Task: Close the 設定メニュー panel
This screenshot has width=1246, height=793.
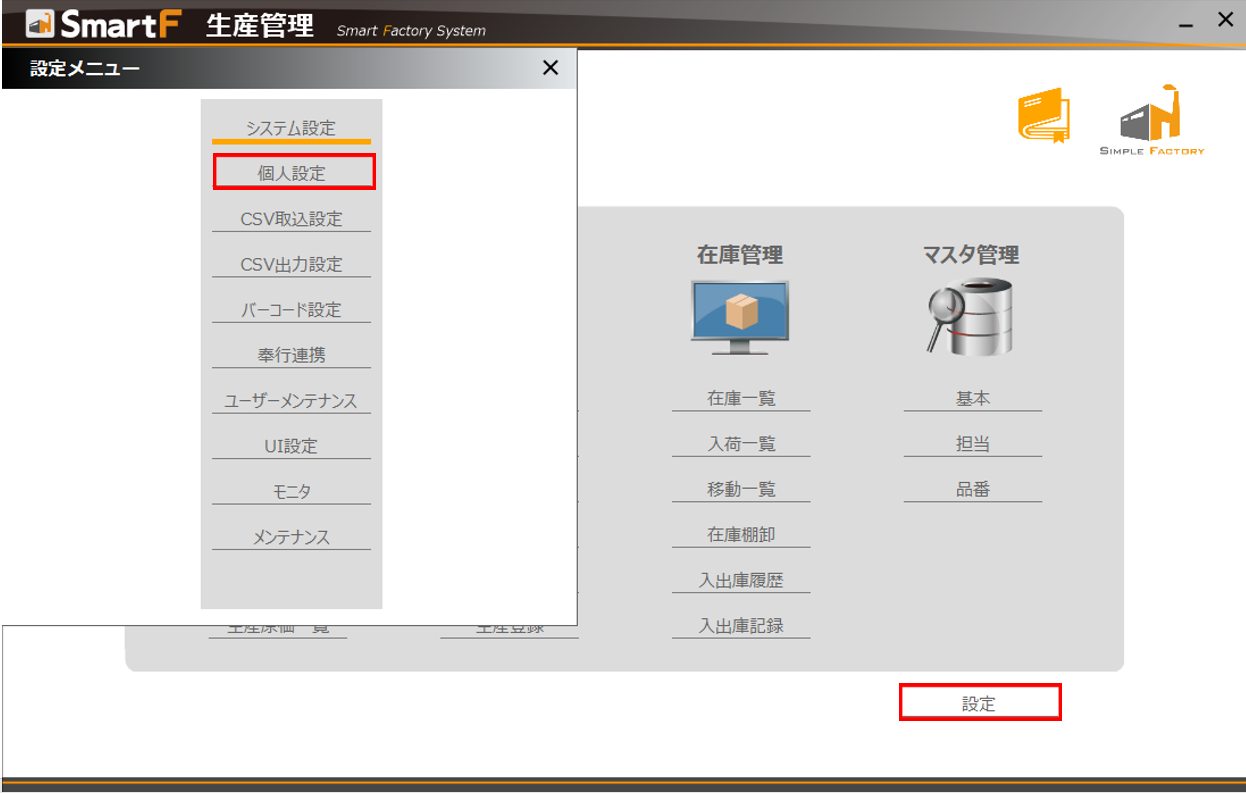Action: [x=550, y=68]
